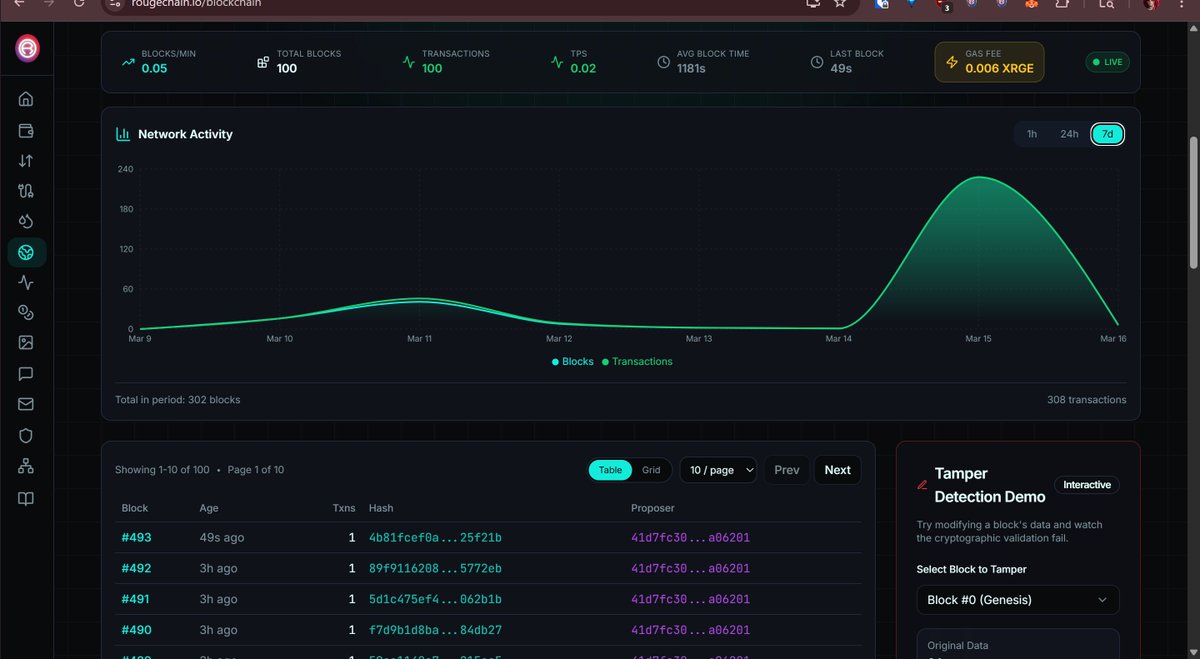Image resolution: width=1200 pixels, height=659 pixels.
Task: Toggle the Transactions series in the chart legend
Action: [x=637, y=361]
